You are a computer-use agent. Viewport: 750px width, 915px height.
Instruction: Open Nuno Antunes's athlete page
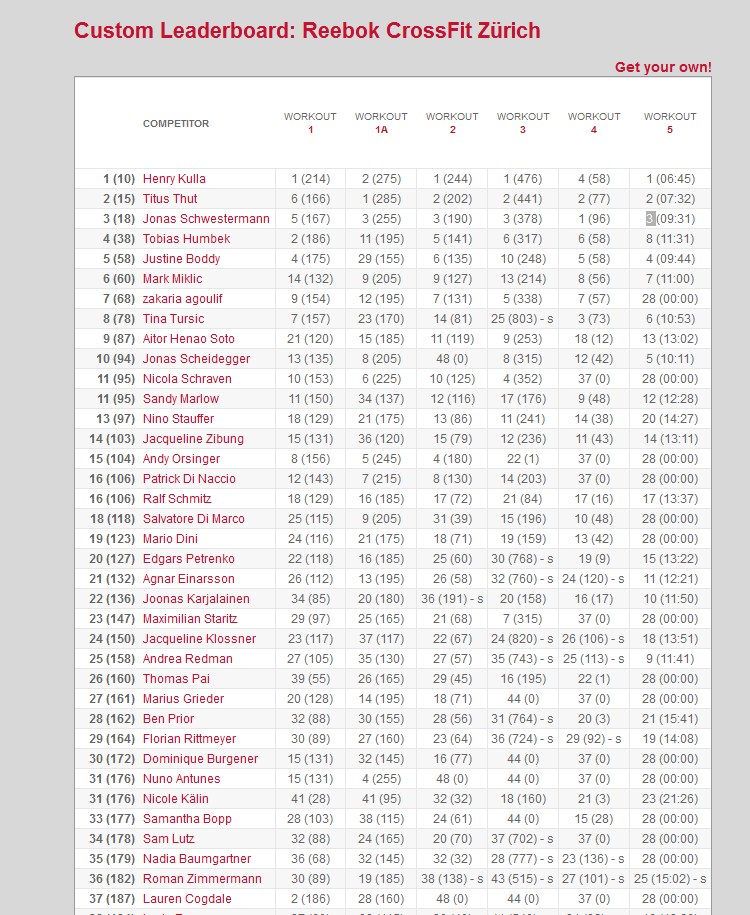point(182,779)
